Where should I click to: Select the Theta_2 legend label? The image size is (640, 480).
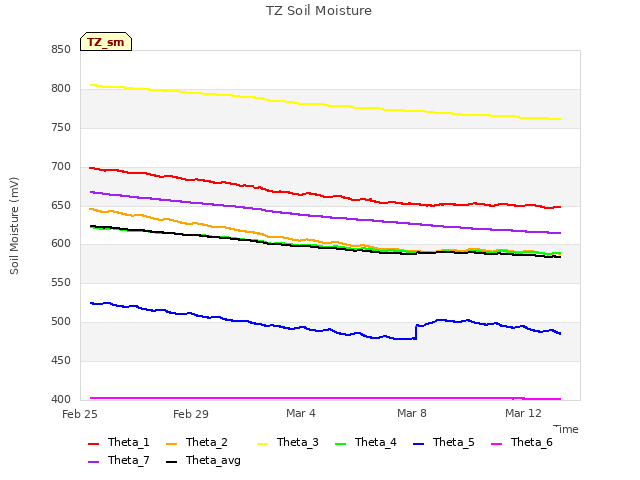click(207, 442)
